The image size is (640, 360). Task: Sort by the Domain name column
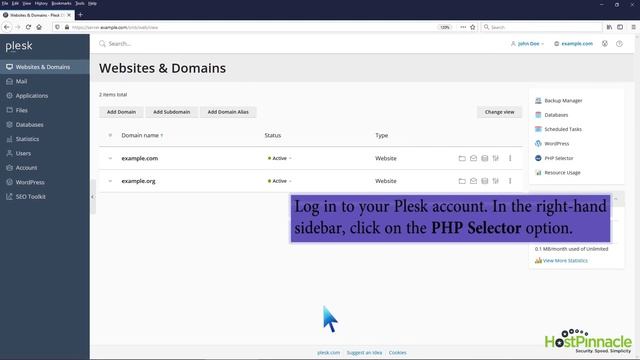142,135
